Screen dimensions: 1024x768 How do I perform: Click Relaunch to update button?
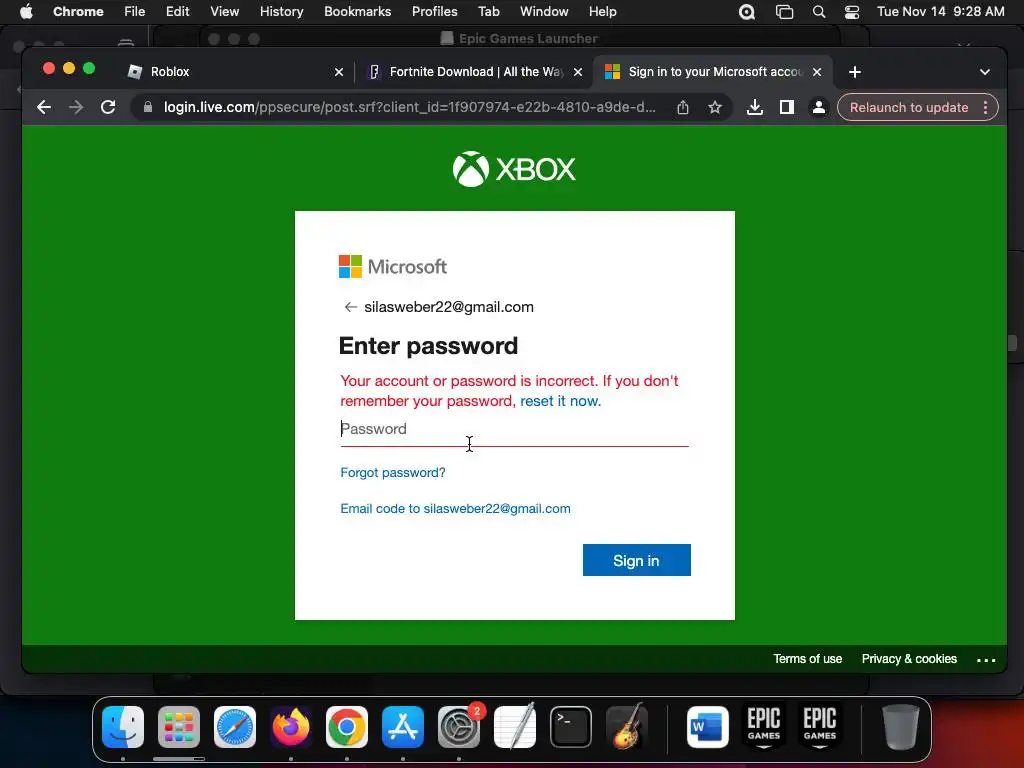[908, 107]
